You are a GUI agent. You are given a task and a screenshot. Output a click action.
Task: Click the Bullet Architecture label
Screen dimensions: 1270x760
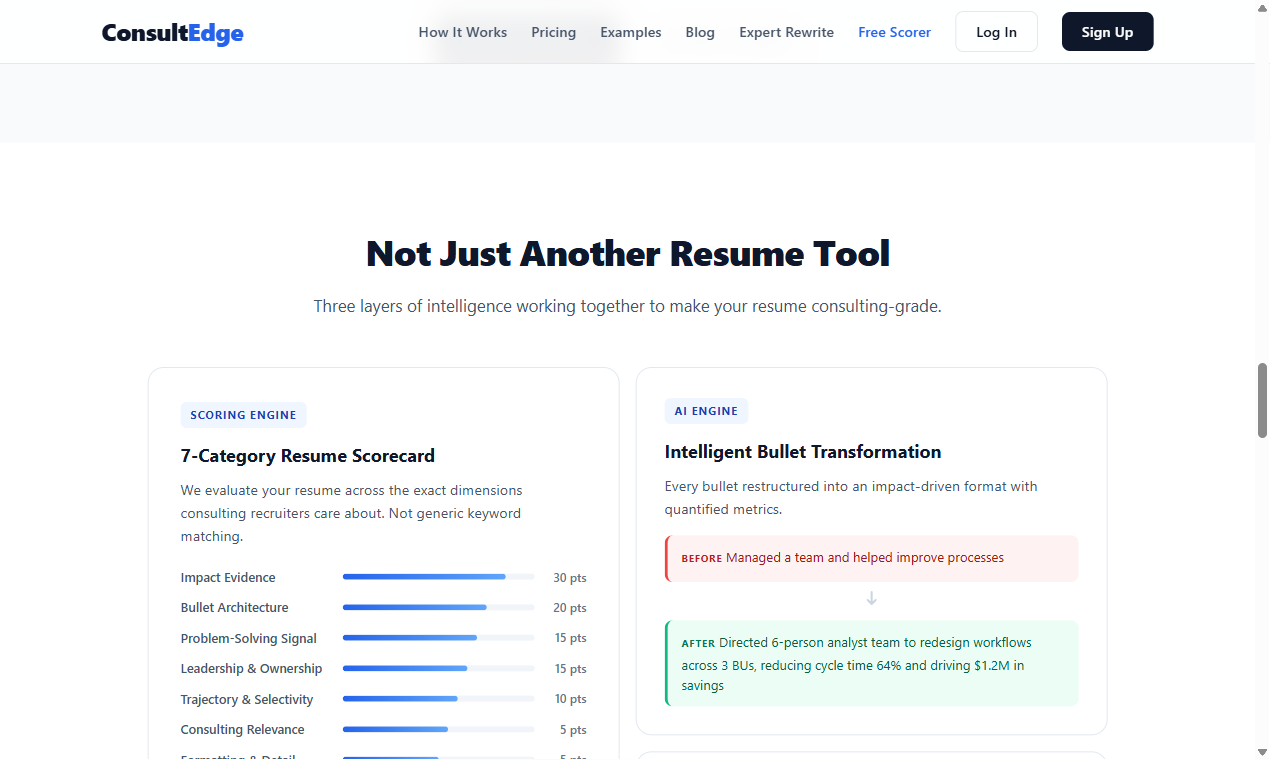click(x=234, y=608)
